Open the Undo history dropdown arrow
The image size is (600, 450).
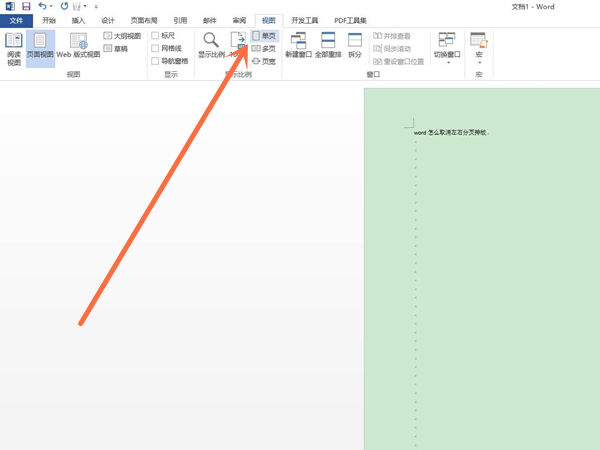pos(51,6)
